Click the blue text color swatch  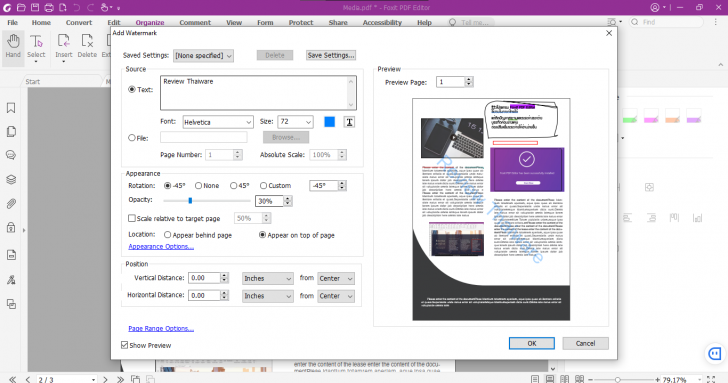329,122
